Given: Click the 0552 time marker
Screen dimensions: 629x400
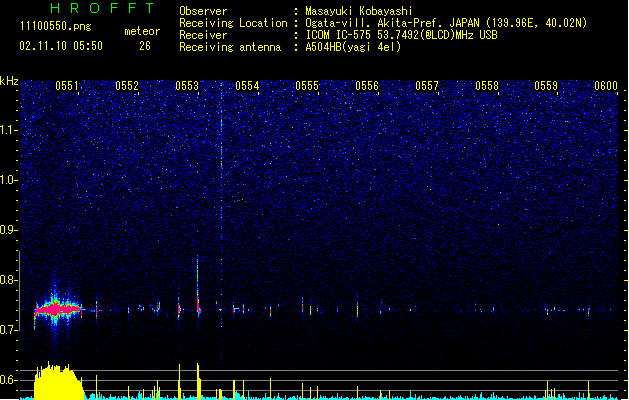Looking at the screenshot, I should (127, 86).
